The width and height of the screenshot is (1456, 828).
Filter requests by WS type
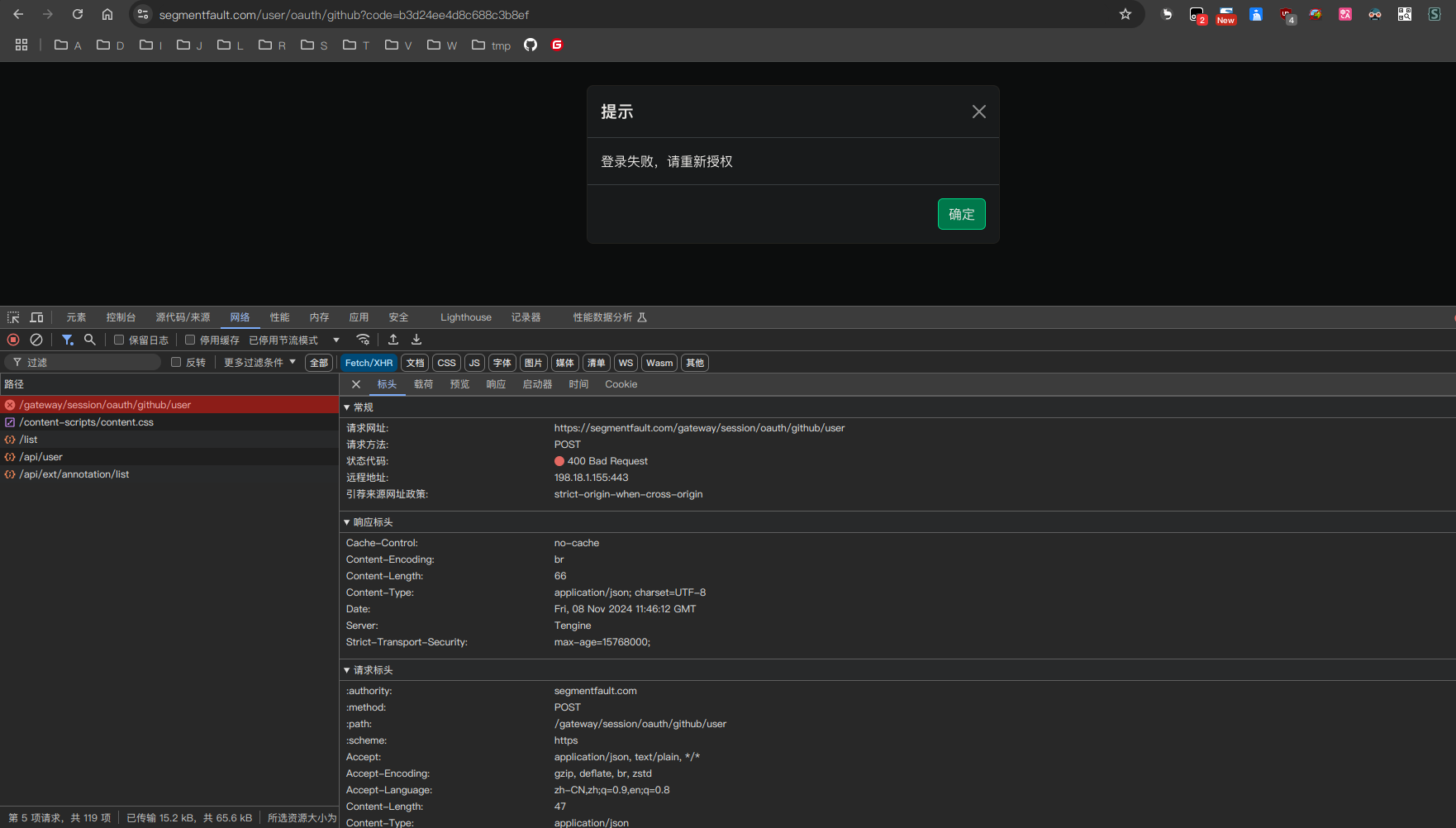click(x=626, y=363)
